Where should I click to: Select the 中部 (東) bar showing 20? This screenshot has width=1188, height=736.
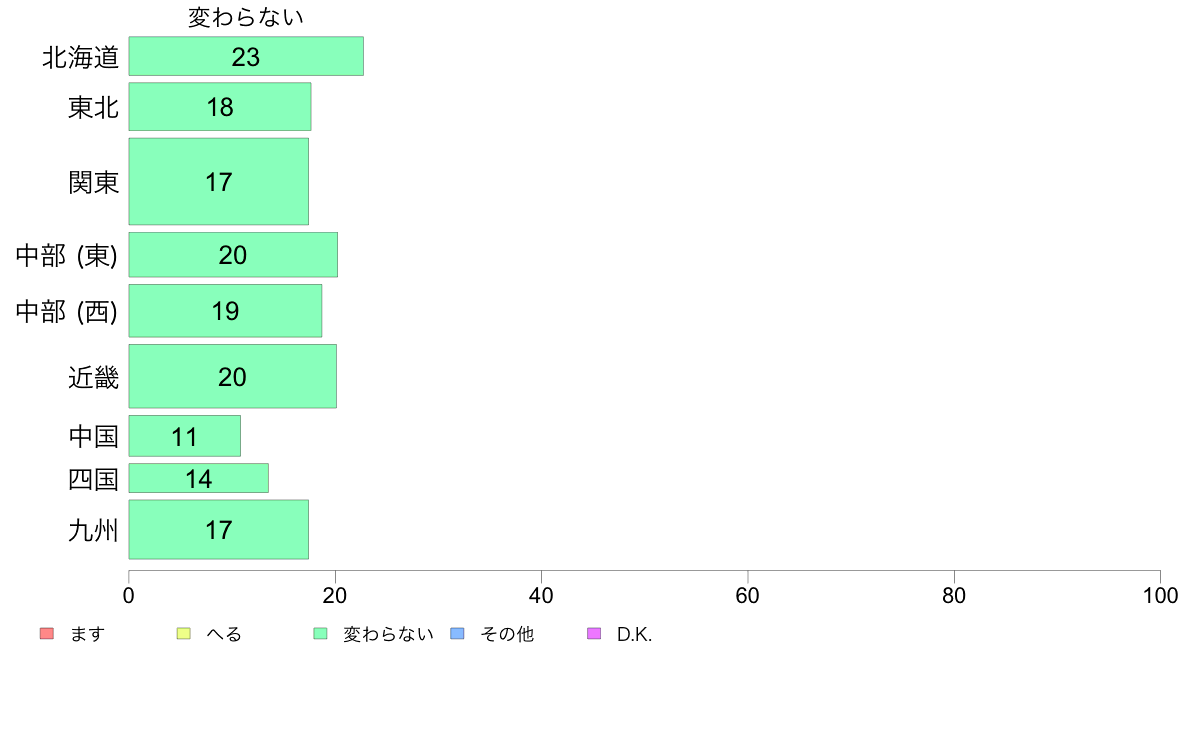[233, 255]
